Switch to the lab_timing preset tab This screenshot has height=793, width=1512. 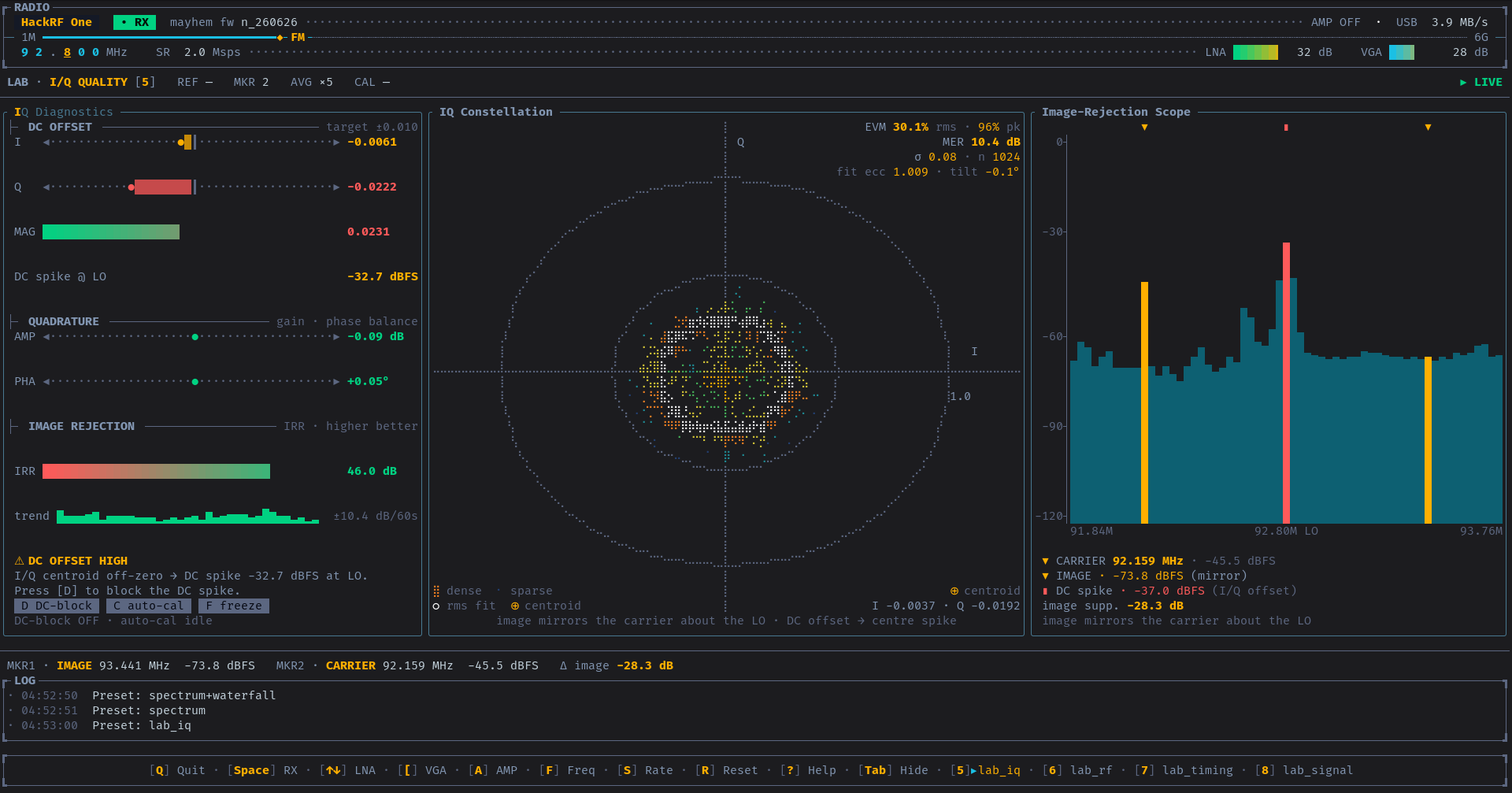tap(1184, 770)
